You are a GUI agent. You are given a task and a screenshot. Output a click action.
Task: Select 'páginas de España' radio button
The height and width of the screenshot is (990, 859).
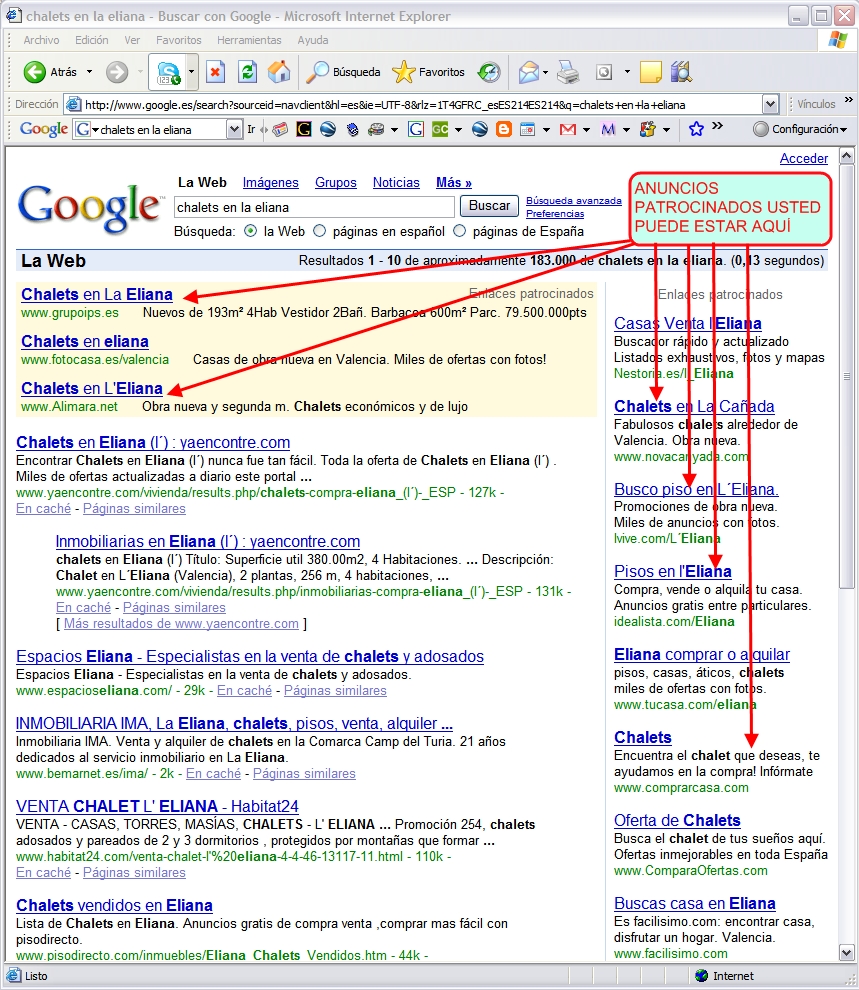(459, 231)
